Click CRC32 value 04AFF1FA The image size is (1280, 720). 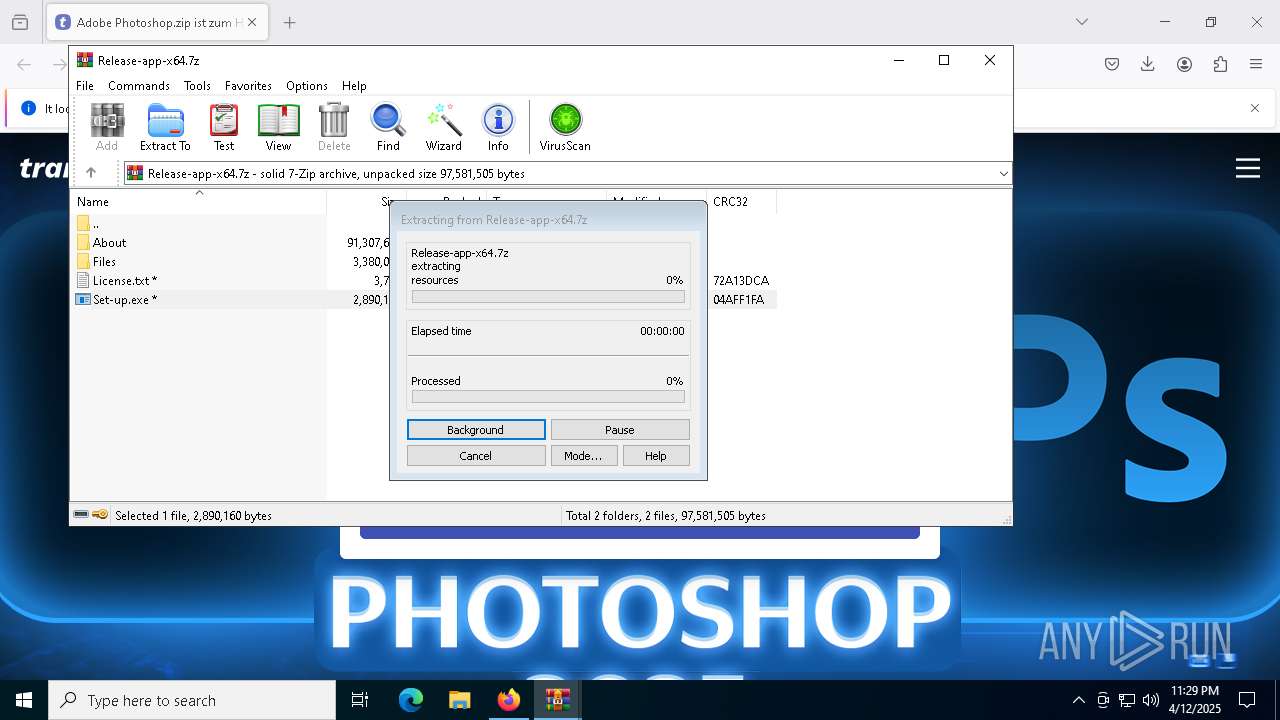point(739,300)
